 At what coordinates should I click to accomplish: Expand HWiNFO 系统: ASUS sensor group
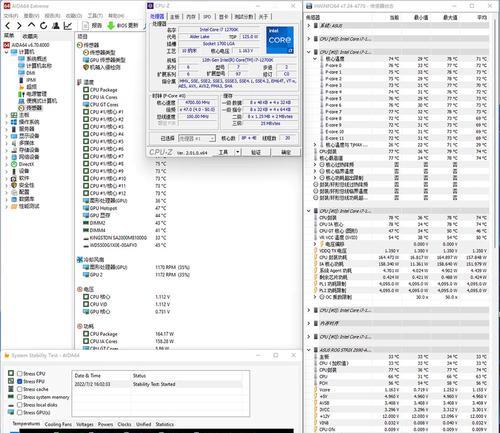coord(309,25)
